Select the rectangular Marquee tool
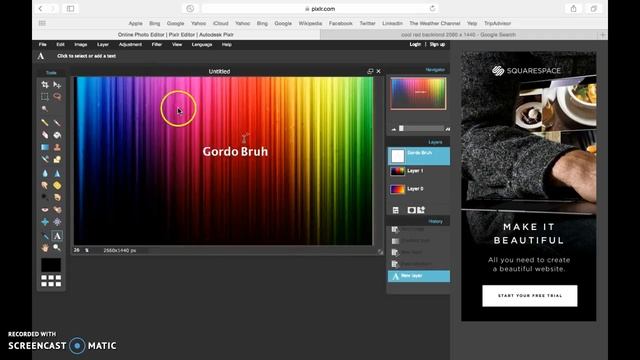Viewport: 640px width, 360px height. 45,97
